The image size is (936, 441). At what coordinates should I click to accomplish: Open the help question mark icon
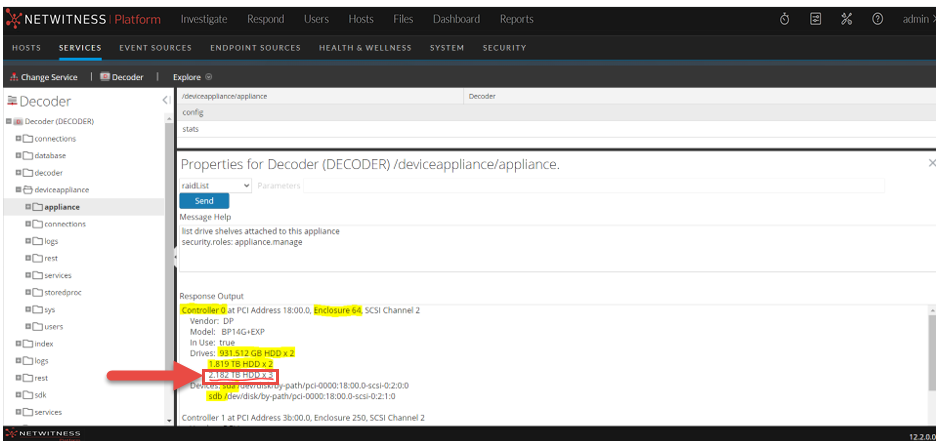pos(877,19)
